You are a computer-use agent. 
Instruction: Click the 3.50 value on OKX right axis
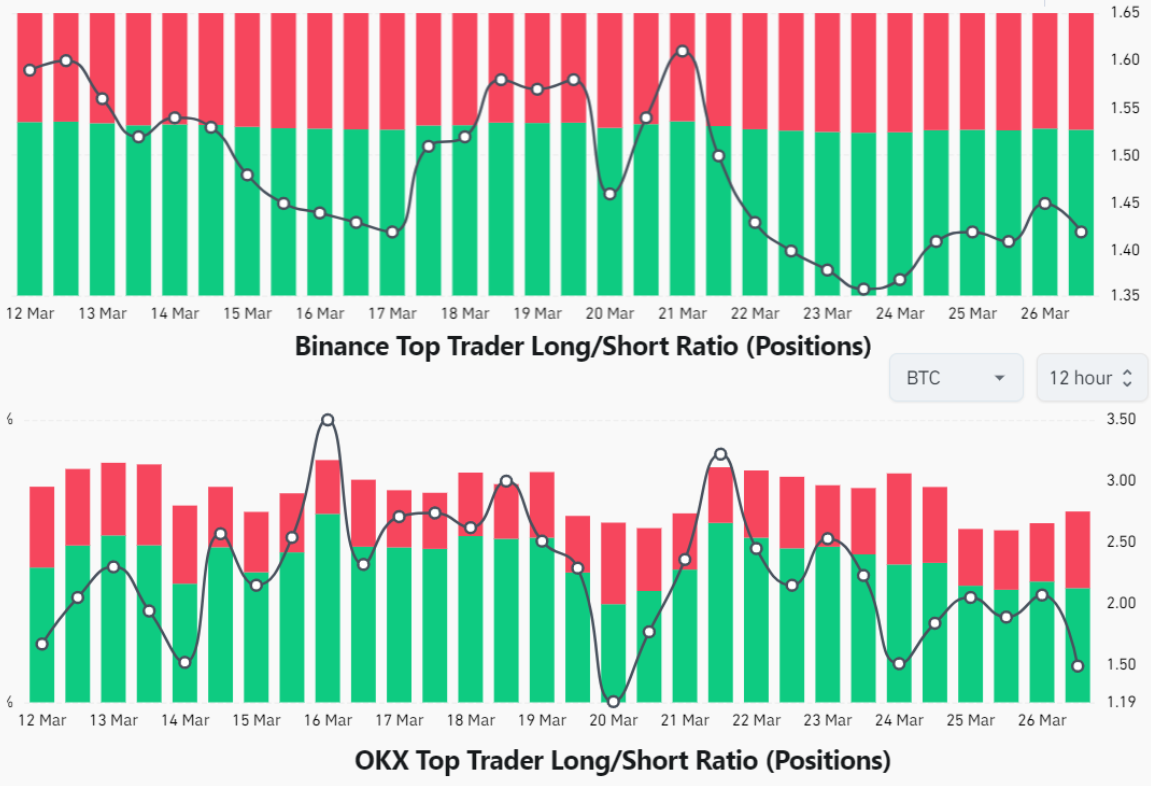1123,419
